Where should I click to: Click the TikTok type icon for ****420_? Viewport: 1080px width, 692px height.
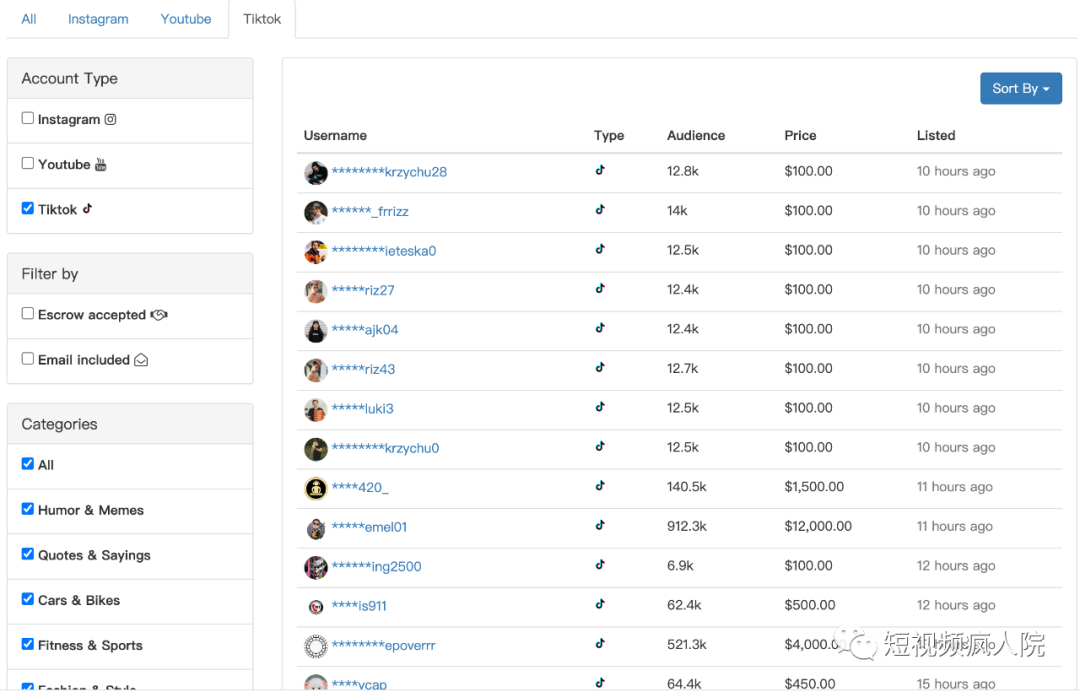click(x=600, y=486)
